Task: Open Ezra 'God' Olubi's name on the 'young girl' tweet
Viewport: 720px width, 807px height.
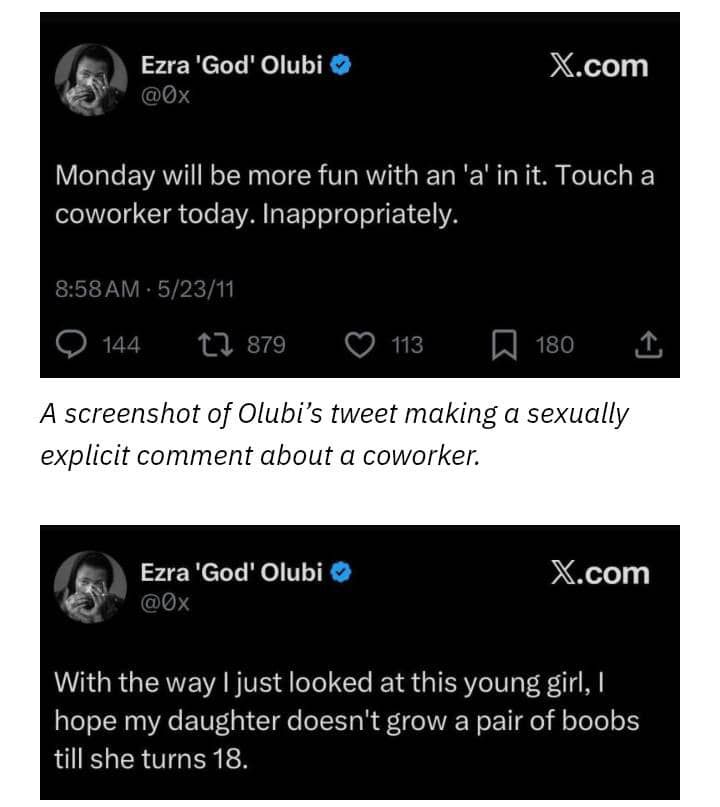Action: pyautogui.click(x=233, y=573)
